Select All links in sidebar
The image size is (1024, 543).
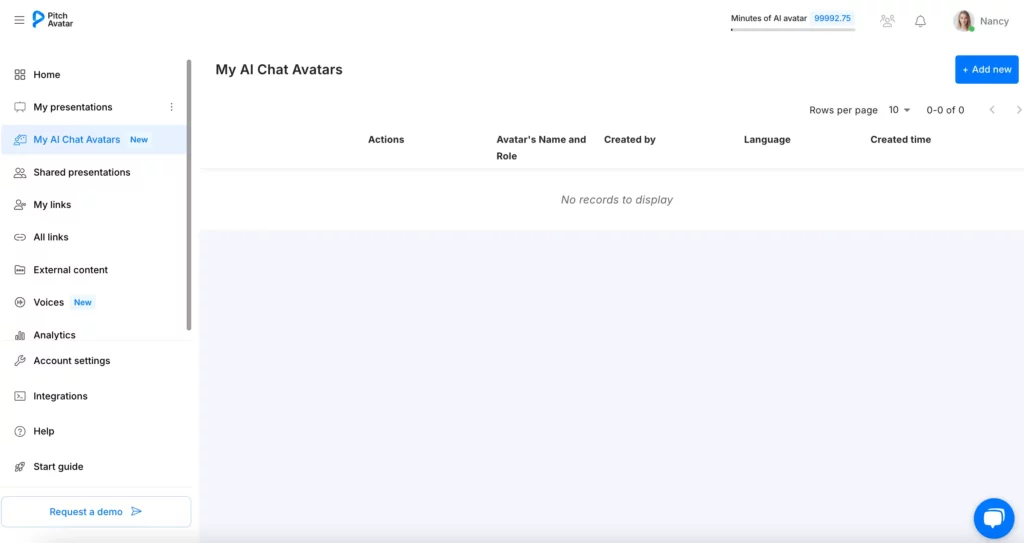click(51, 238)
